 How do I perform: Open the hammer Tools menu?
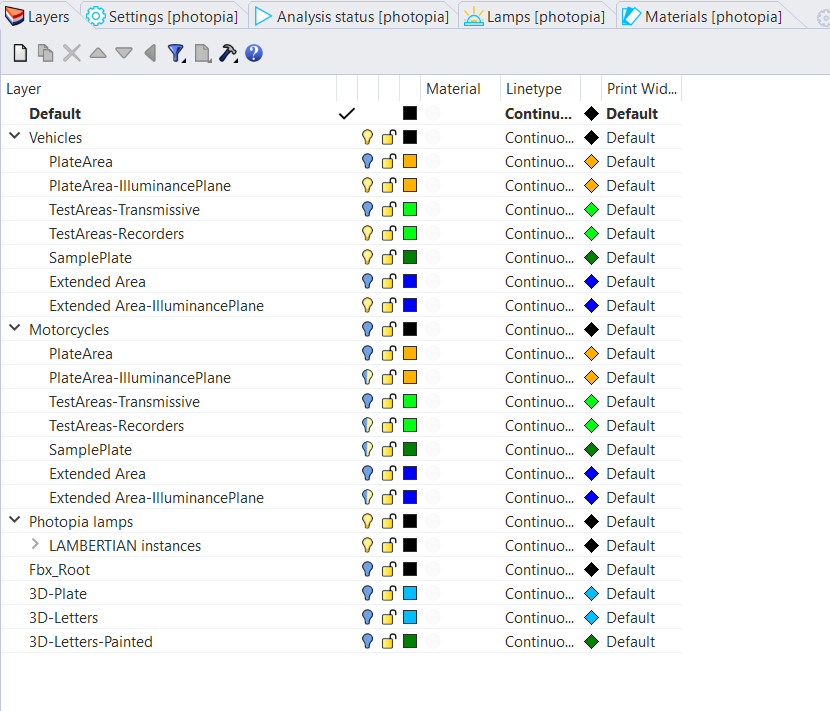tap(228, 53)
